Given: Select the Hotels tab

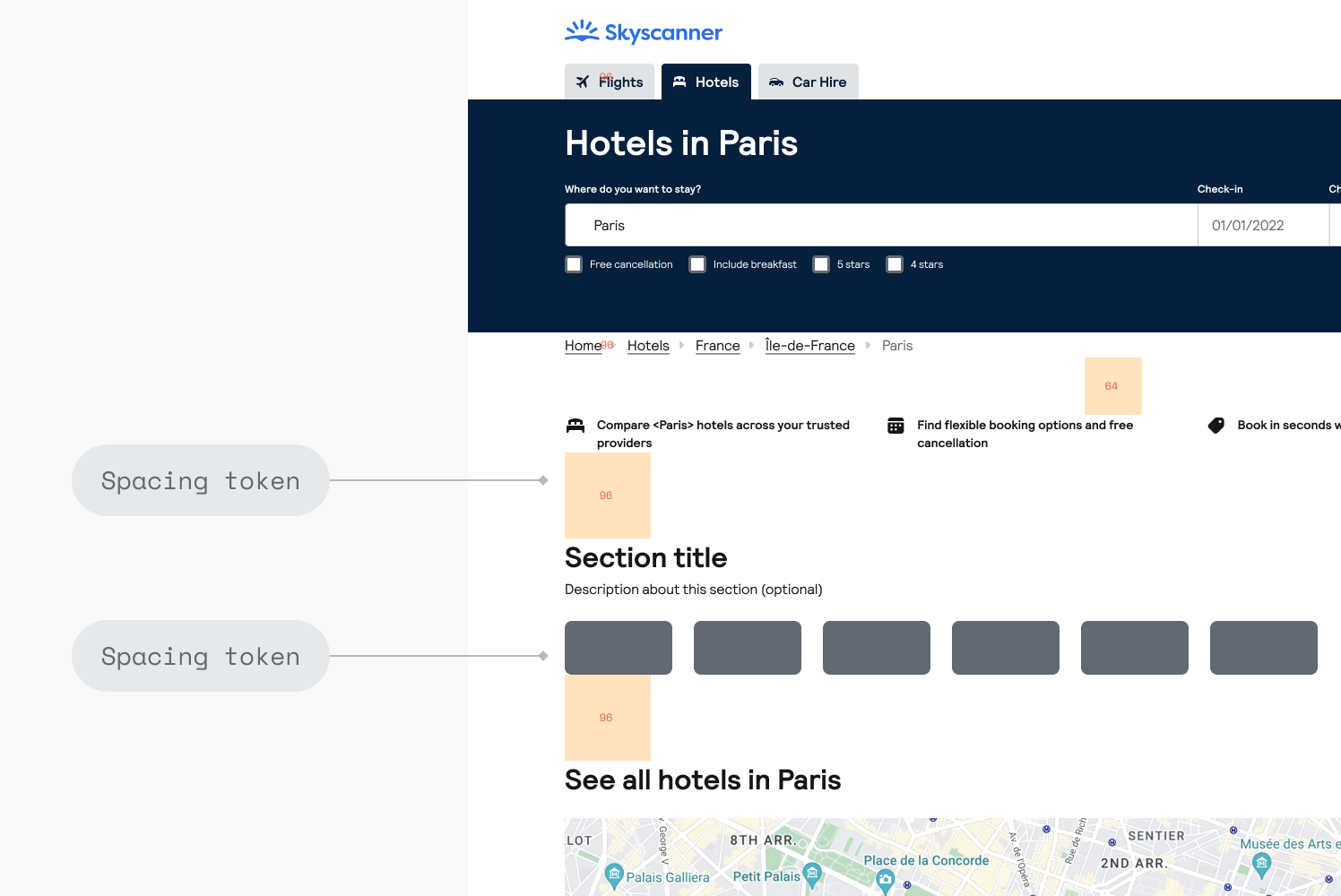Looking at the screenshot, I should click(706, 82).
